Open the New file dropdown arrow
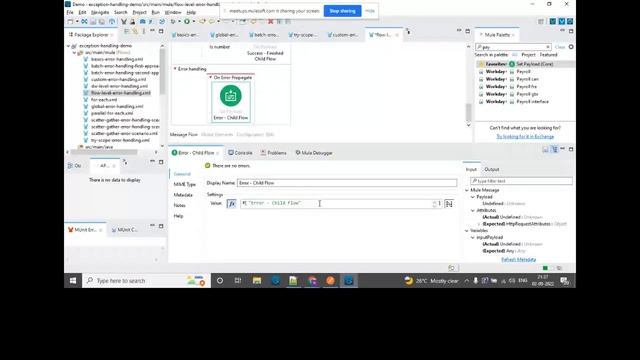The image size is (640, 360). (x=77, y=21)
